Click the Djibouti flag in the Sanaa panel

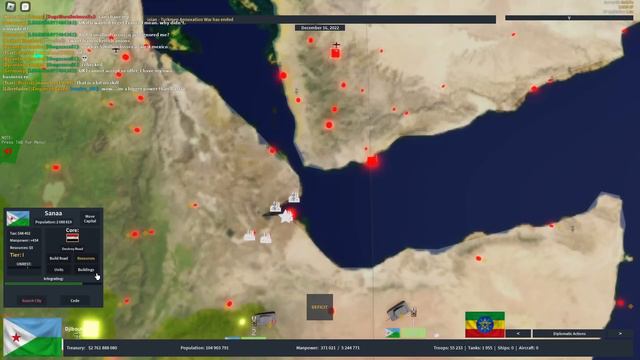pyautogui.click(x=18, y=218)
